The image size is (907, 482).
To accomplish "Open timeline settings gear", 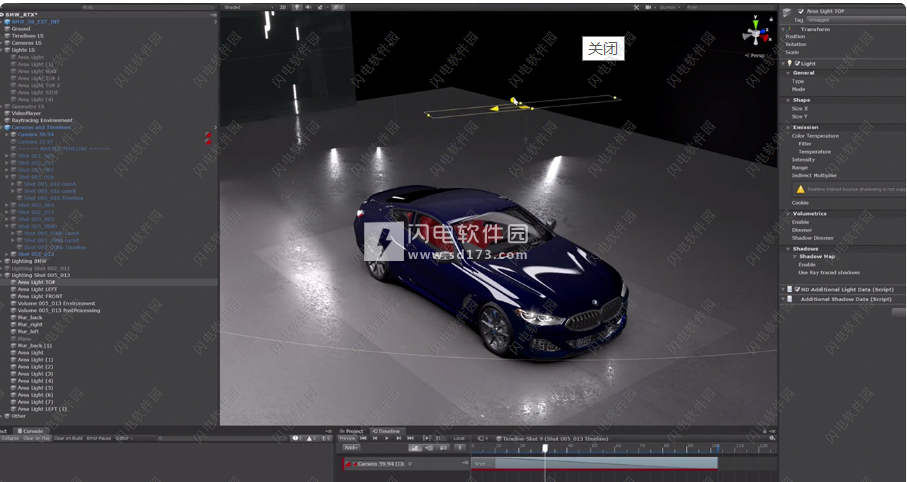I will coord(772,439).
